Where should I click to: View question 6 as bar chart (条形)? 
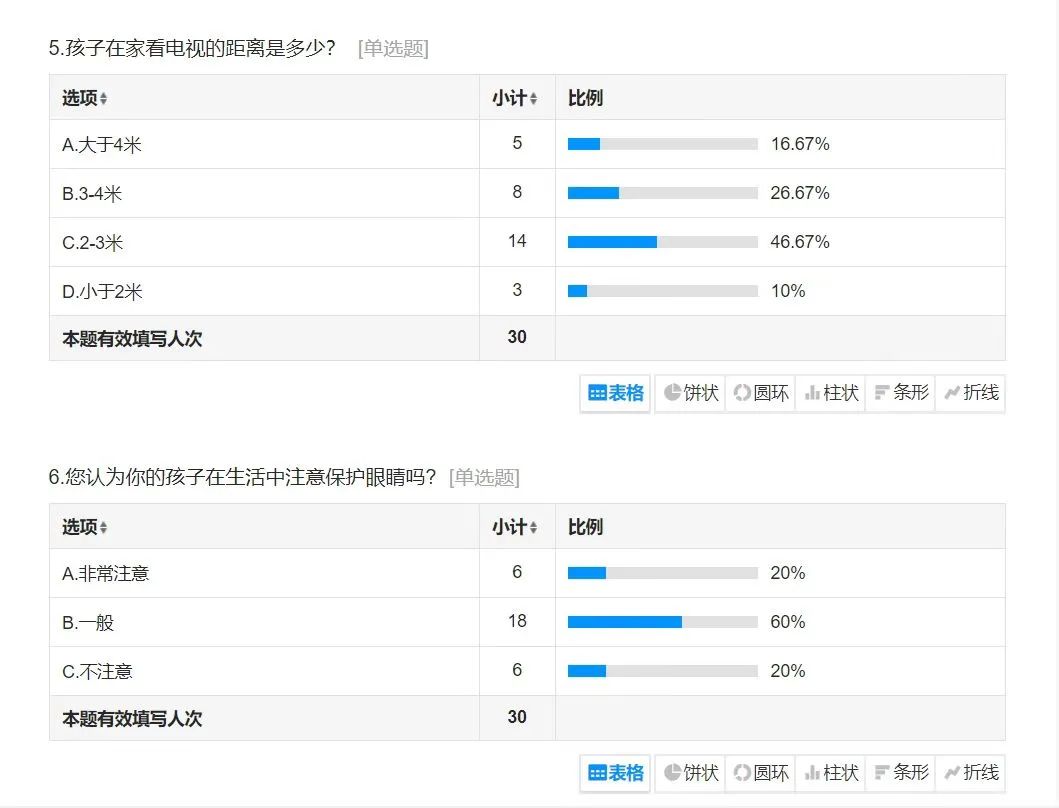[901, 773]
